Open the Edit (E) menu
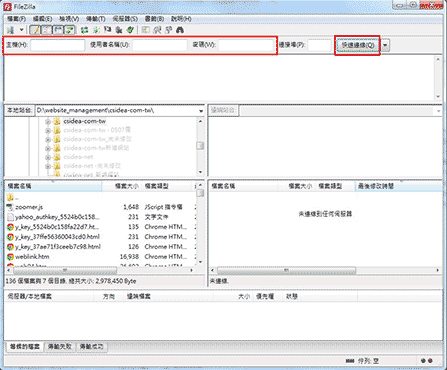The height and width of the screenshot is (370, 447). click(42, 19)
